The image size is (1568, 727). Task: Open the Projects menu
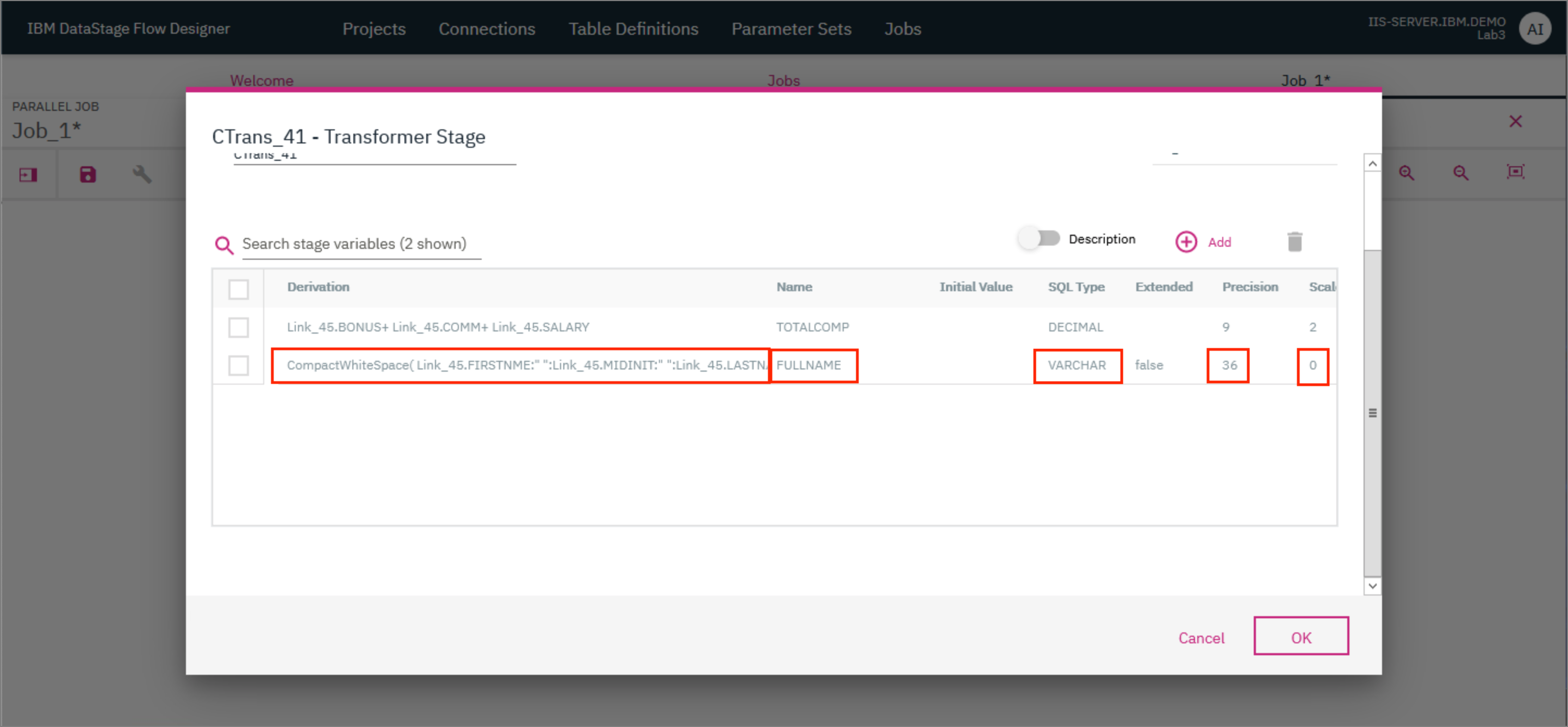374,29
